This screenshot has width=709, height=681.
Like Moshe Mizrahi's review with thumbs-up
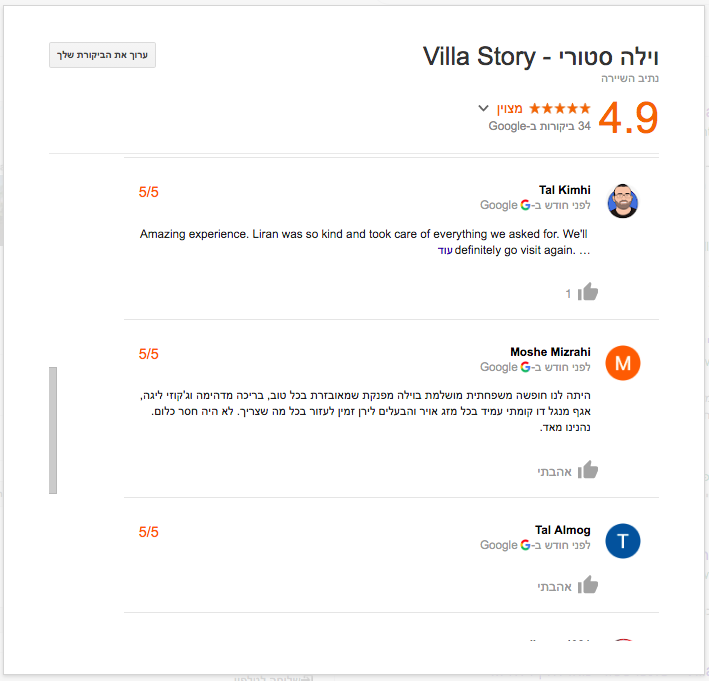click(x=587, y=470)
